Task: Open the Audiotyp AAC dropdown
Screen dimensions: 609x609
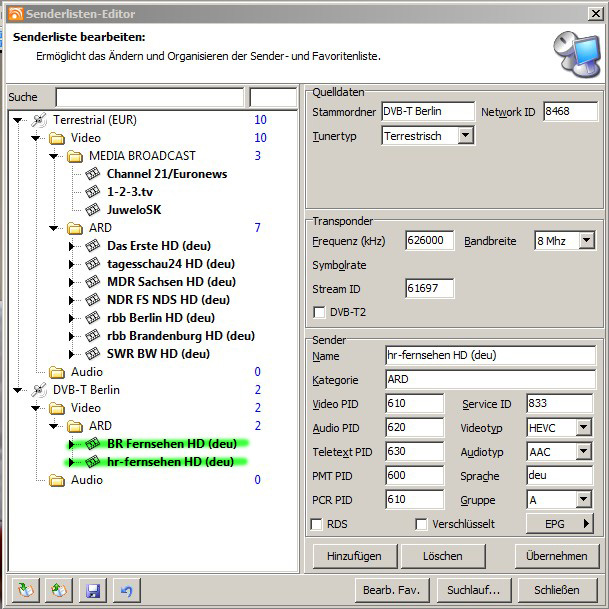Action: (583, 452)
